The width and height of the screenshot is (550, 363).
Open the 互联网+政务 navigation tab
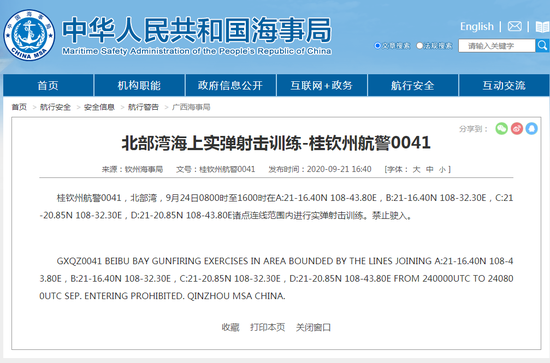[x=322, y=85]
